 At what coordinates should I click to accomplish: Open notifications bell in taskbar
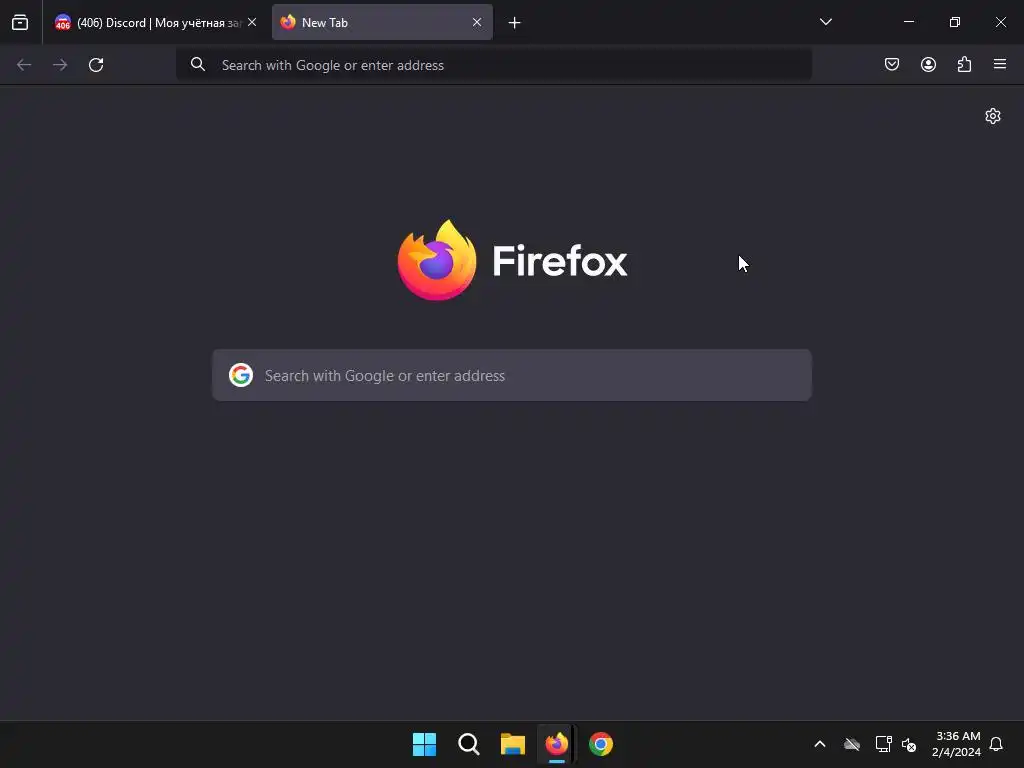[997, 744]
